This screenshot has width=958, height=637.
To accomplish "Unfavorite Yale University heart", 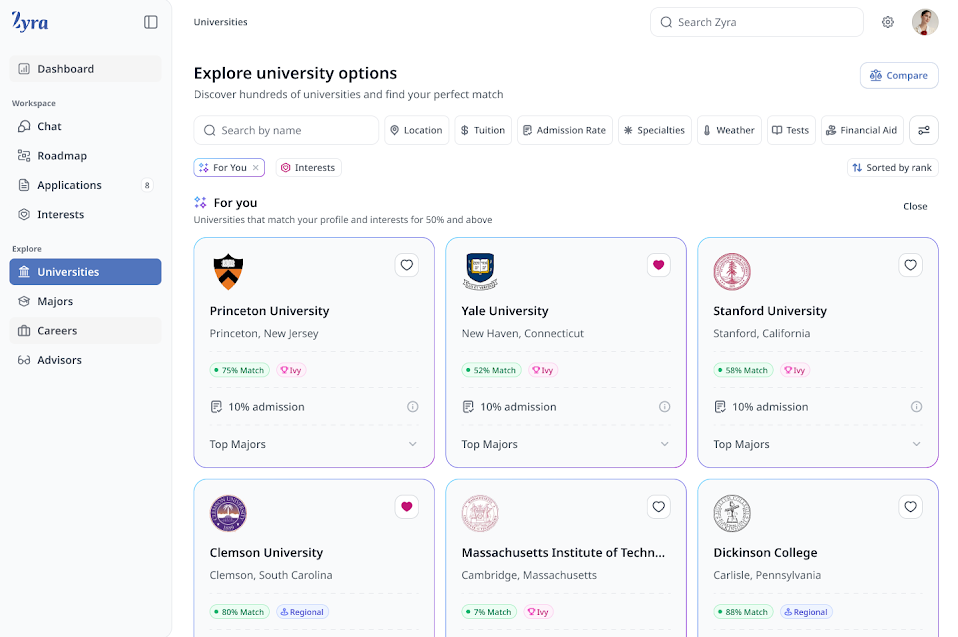I will (659, 265).
